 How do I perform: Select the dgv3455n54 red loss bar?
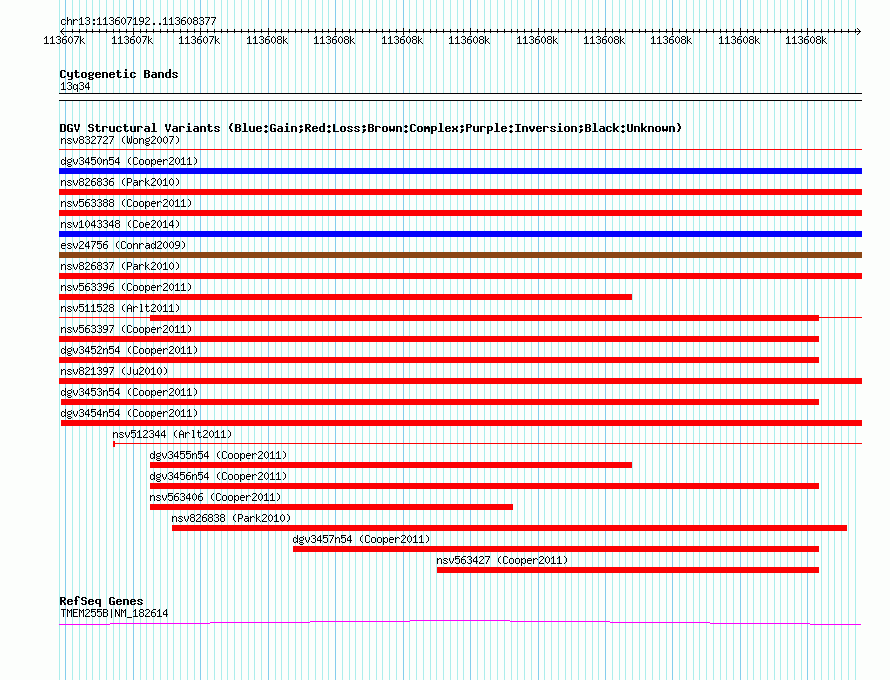(391, 465)
